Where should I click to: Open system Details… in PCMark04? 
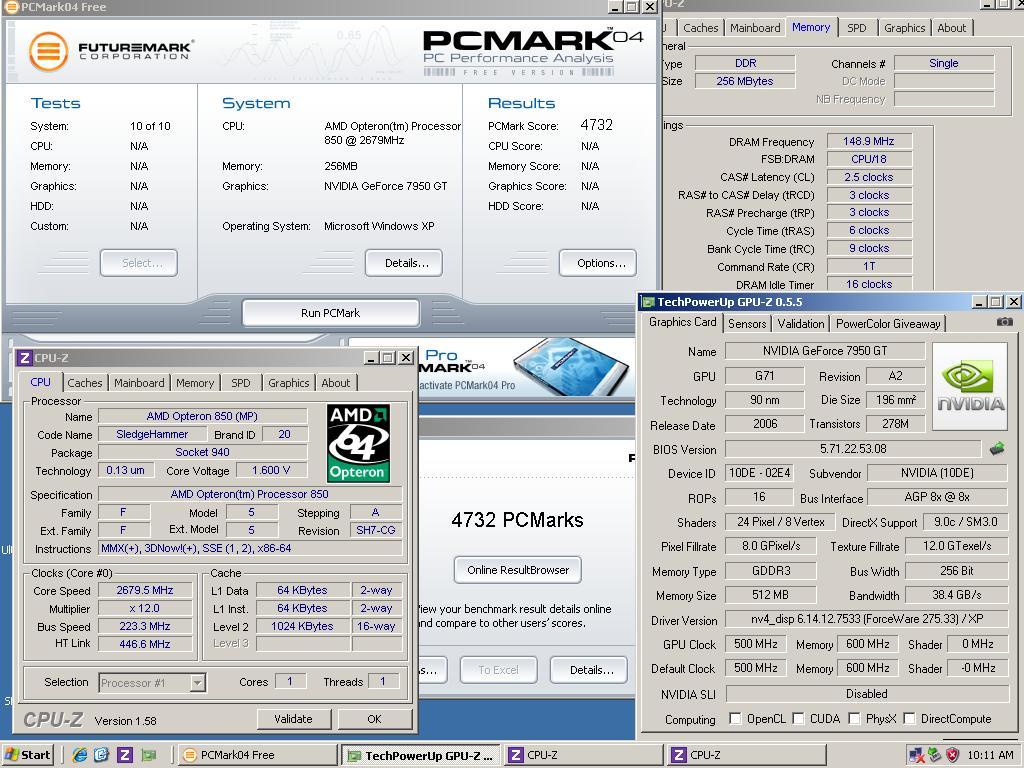tap(404, 263)
